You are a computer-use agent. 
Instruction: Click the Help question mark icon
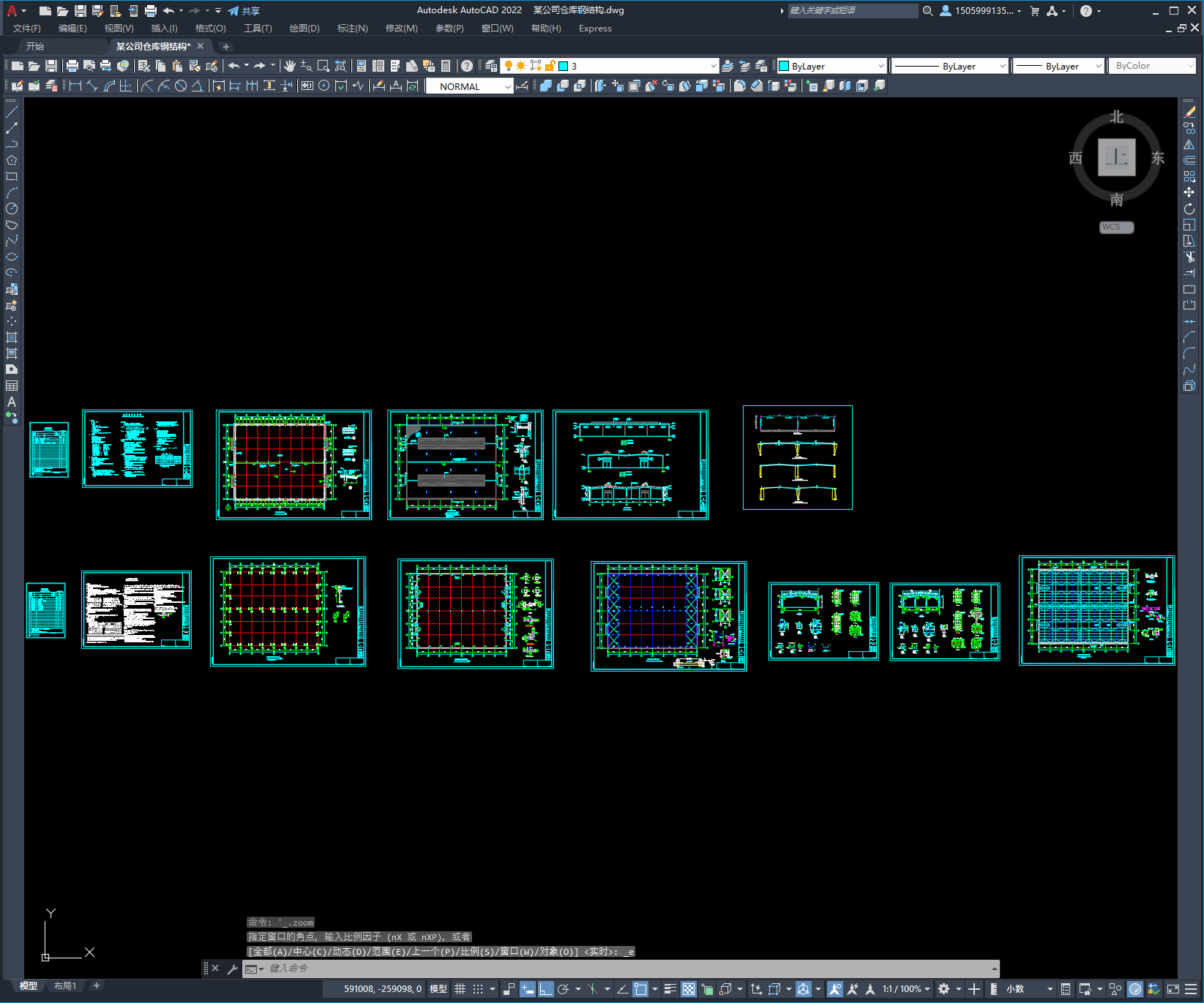coord(467,66)
